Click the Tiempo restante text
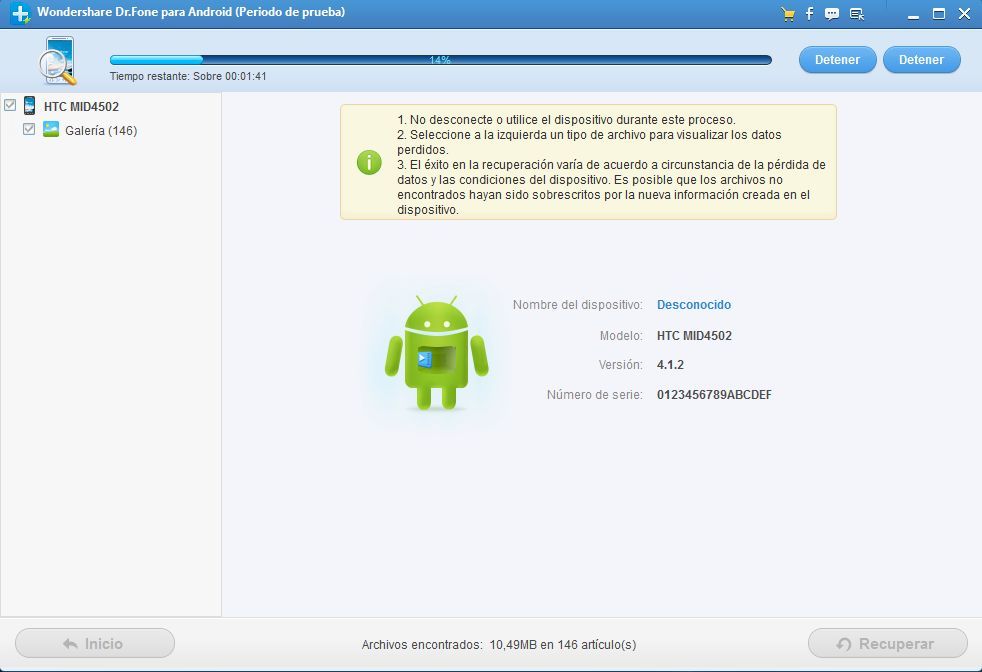Viewport: 982px width, 672px height. click(x=188, y=76)
